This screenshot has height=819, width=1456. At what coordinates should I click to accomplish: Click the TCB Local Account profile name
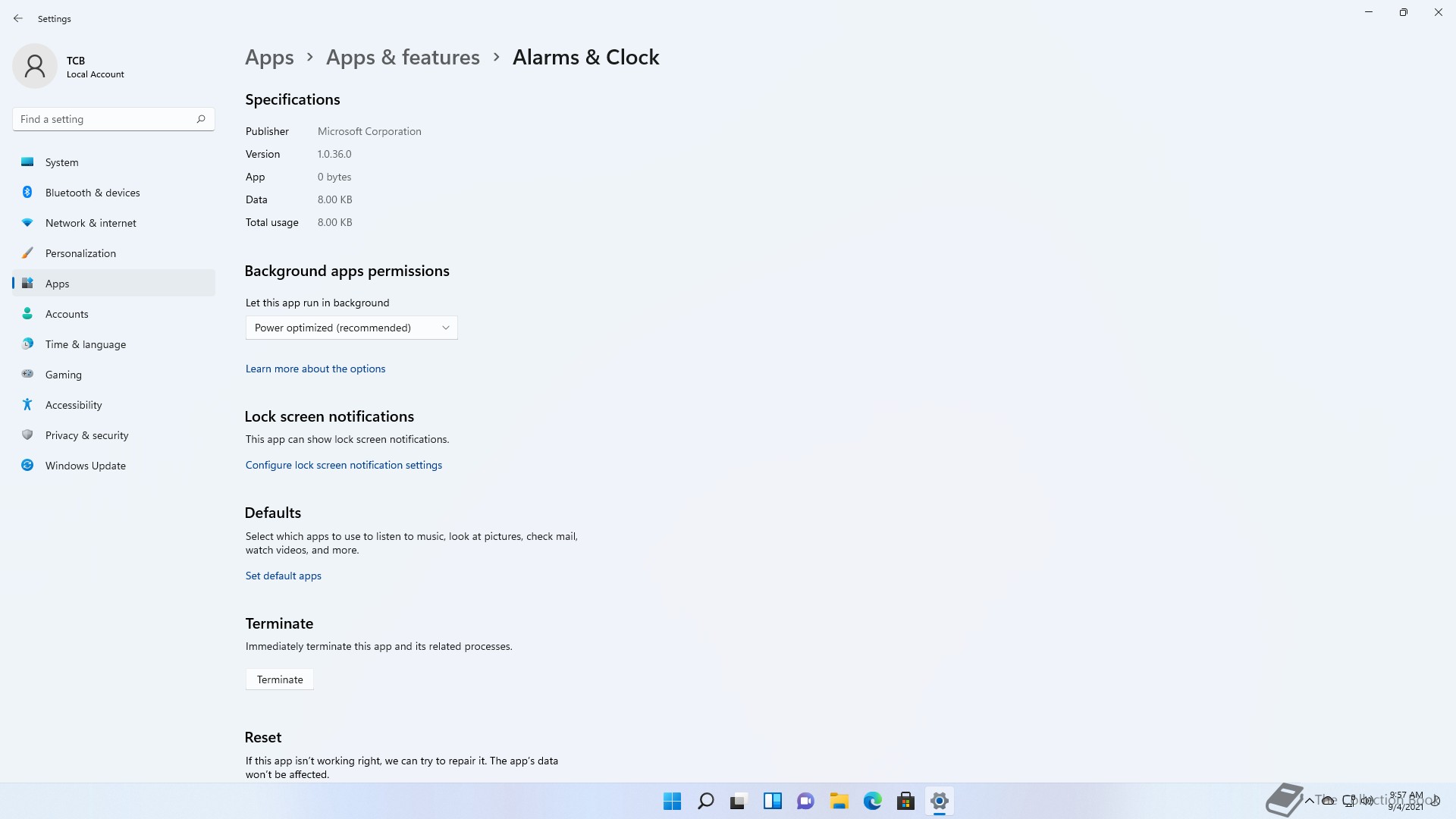pyautogui.click(x=96, y=67)
